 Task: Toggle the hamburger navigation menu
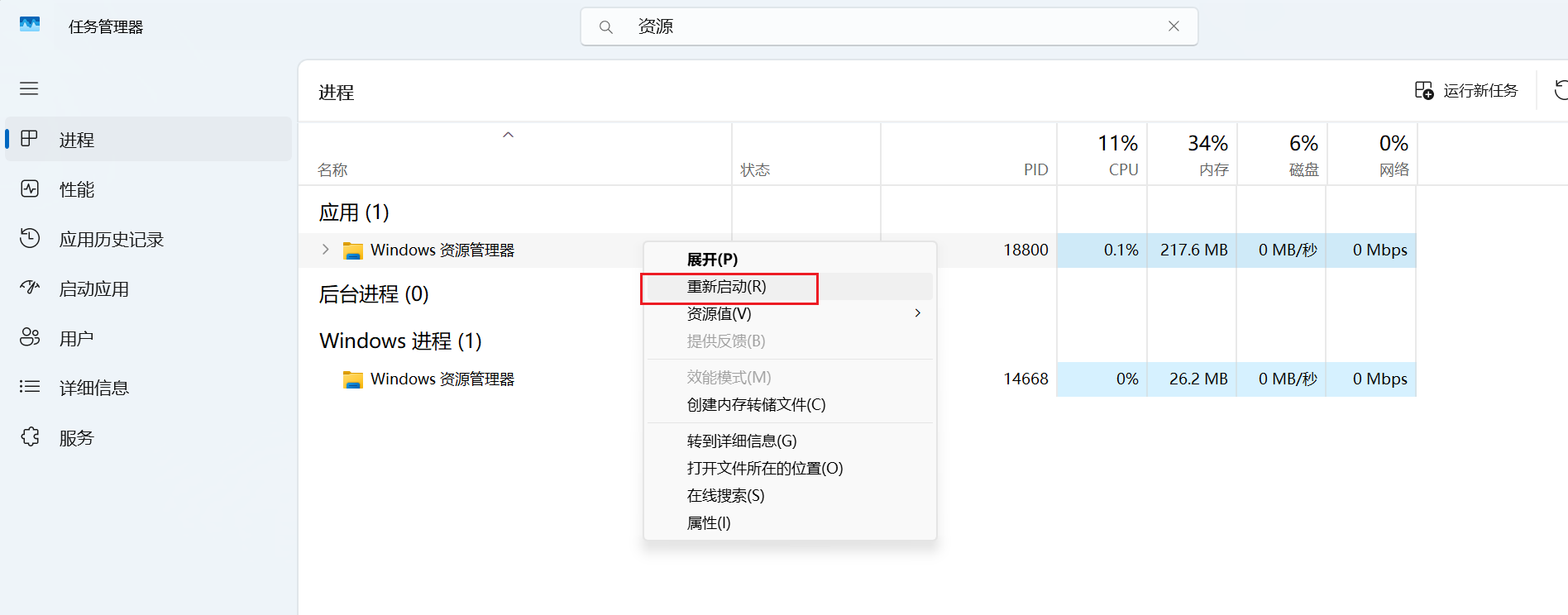[29, 88]
